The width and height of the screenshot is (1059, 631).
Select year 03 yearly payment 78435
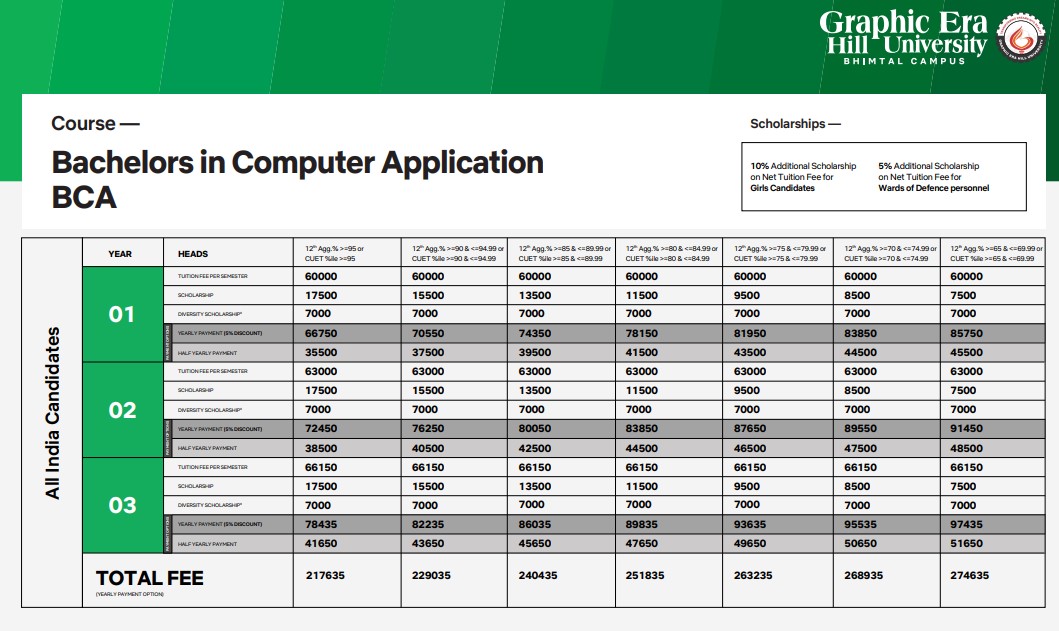click(x=321, y=524)
